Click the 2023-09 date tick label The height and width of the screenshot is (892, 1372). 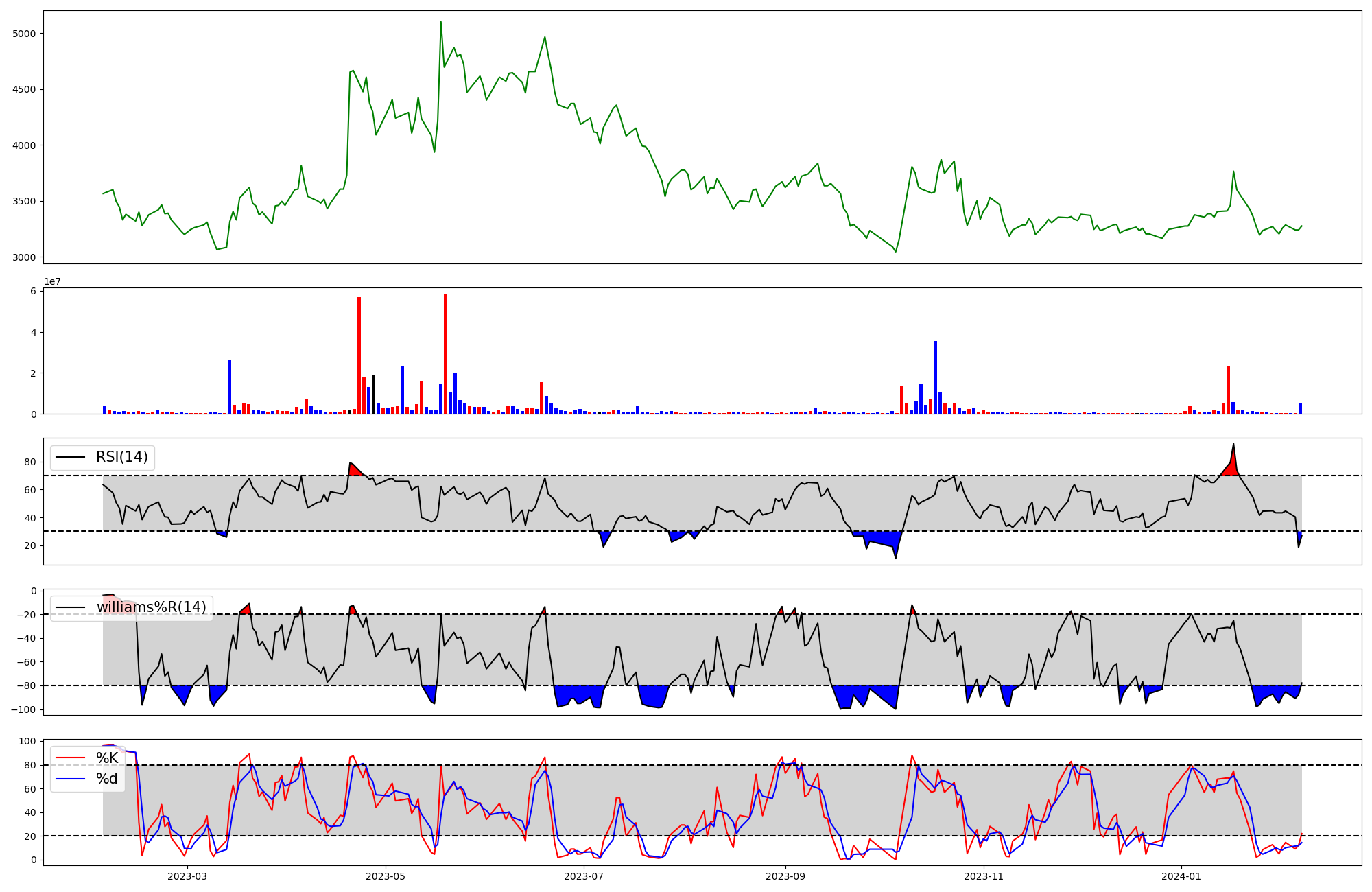pyautogui.click(x=785, y=876)
